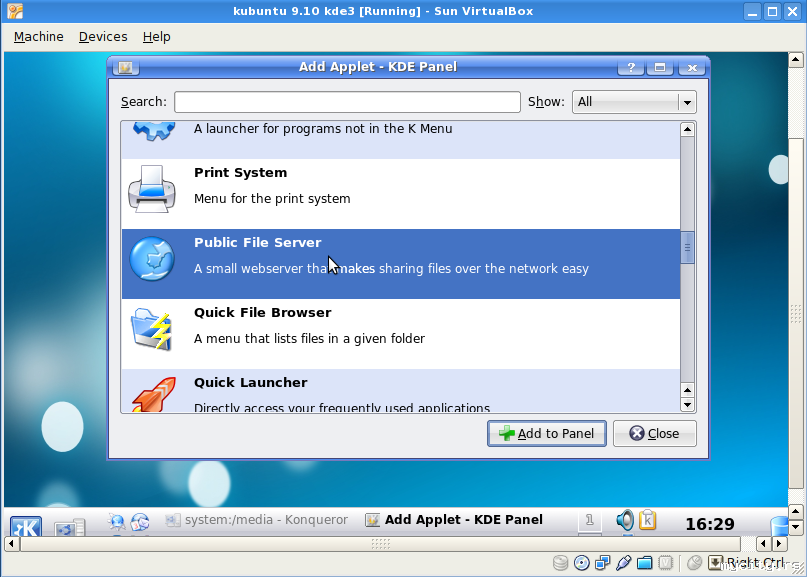
Task: Expand the Show filter dropdown set to All
Action: coord(634,102)
